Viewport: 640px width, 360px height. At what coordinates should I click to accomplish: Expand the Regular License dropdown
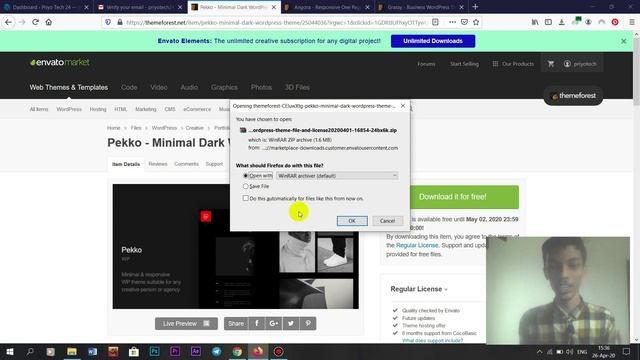click(419, 289)
